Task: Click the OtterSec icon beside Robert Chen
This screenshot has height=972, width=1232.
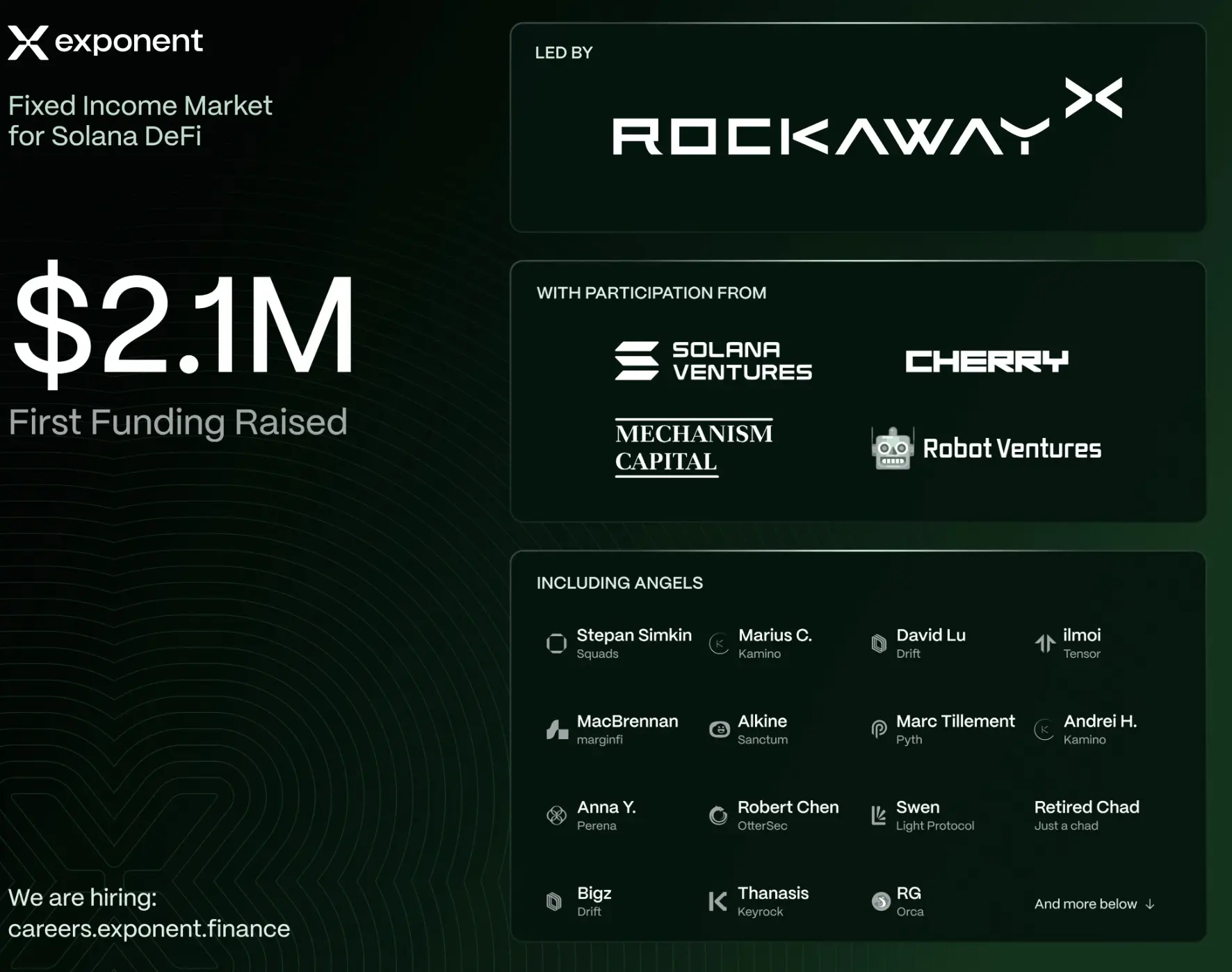Action: click(718, 815)
